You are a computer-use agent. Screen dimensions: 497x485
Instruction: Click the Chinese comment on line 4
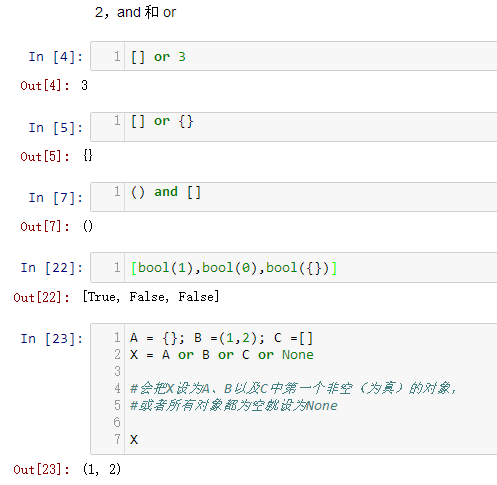coord(293,389)
